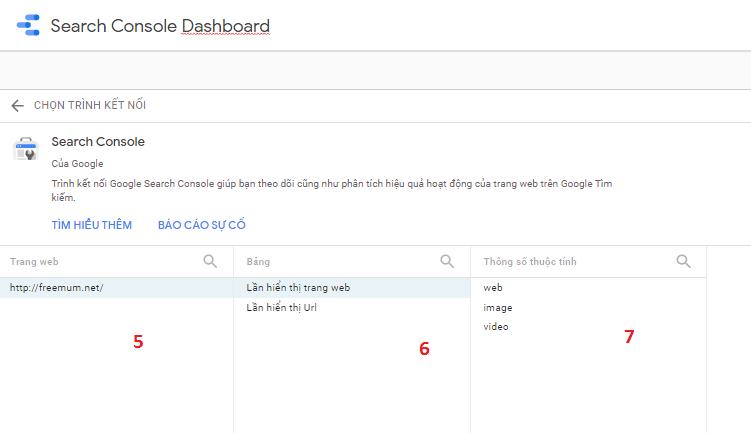Open search in the Trang web column

pyautogui.click(x=210, y=261)
